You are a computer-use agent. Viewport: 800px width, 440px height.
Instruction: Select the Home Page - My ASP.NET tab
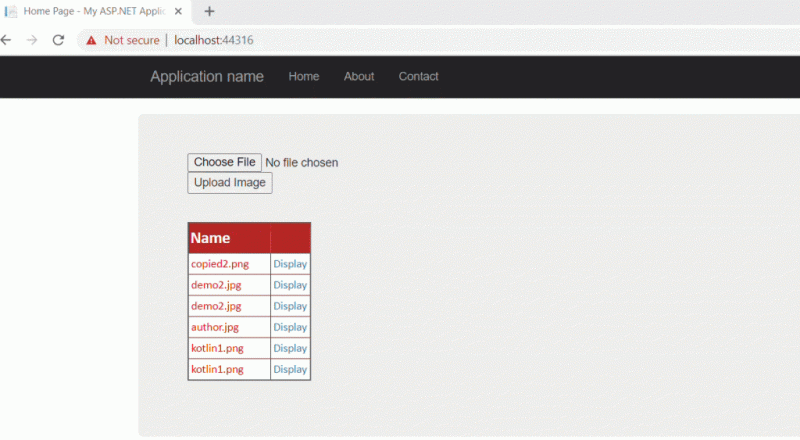[95, 11]
